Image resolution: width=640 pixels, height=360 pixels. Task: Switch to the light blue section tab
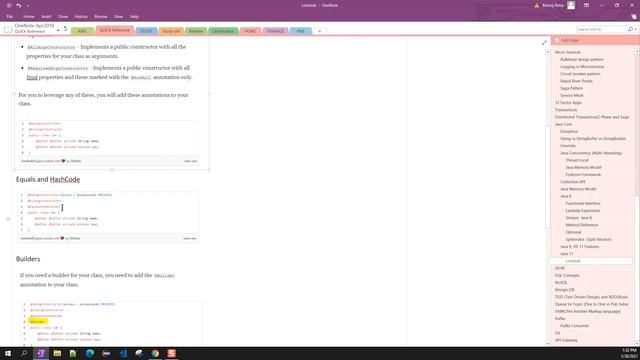(300, 31)
